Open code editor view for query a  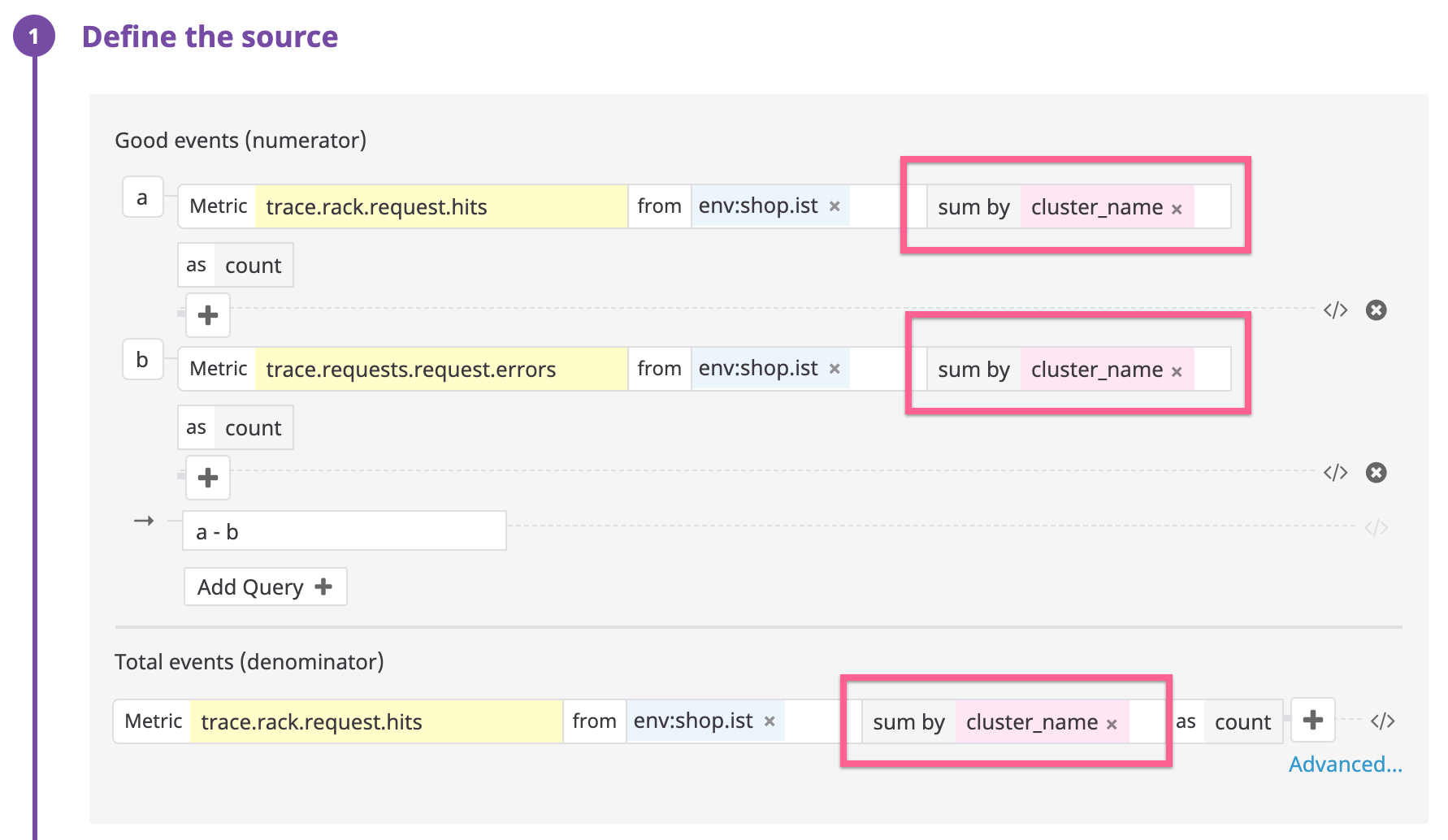click(x=1335, y=310)
